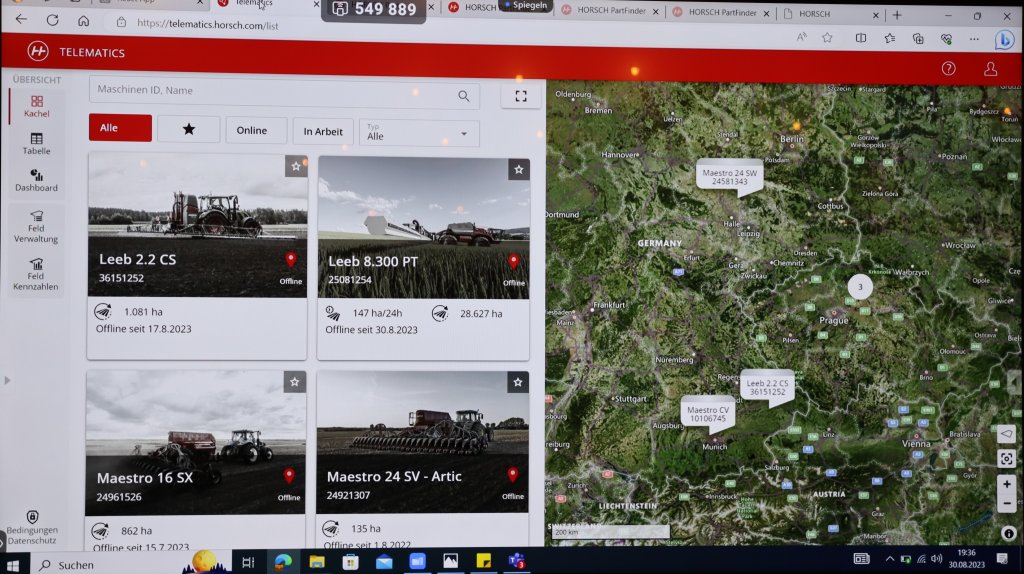
Task: Open Feld Verwaltung in sidebar
Action: click(x=36, y=226)
